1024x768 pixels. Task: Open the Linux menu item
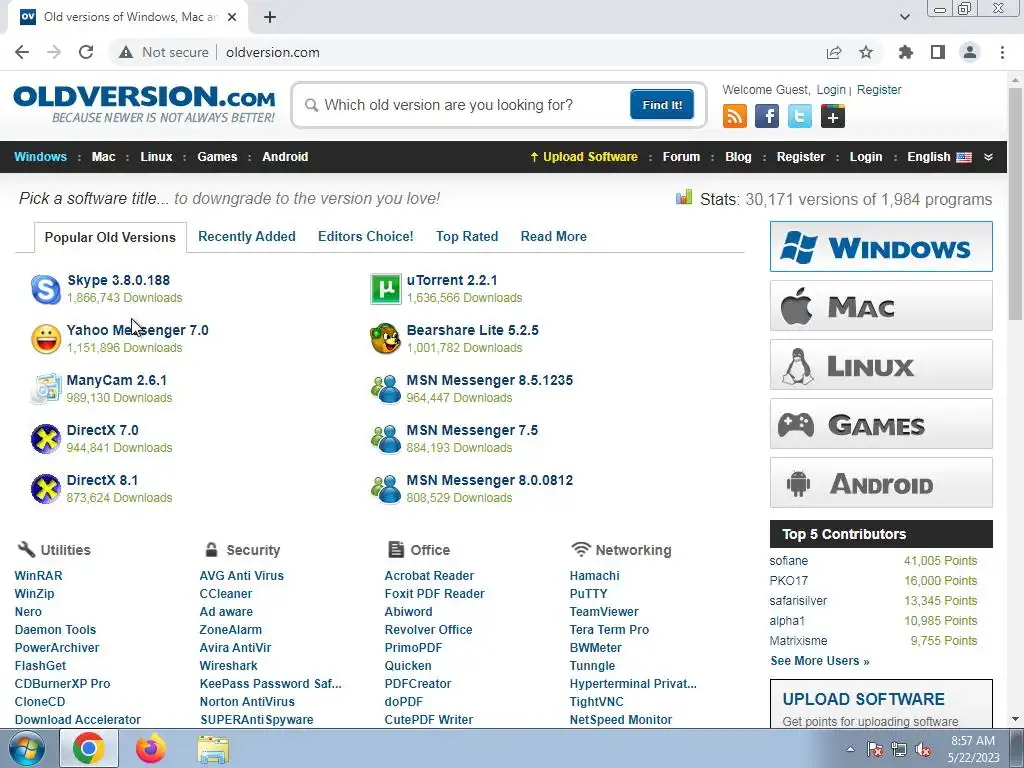156,157
